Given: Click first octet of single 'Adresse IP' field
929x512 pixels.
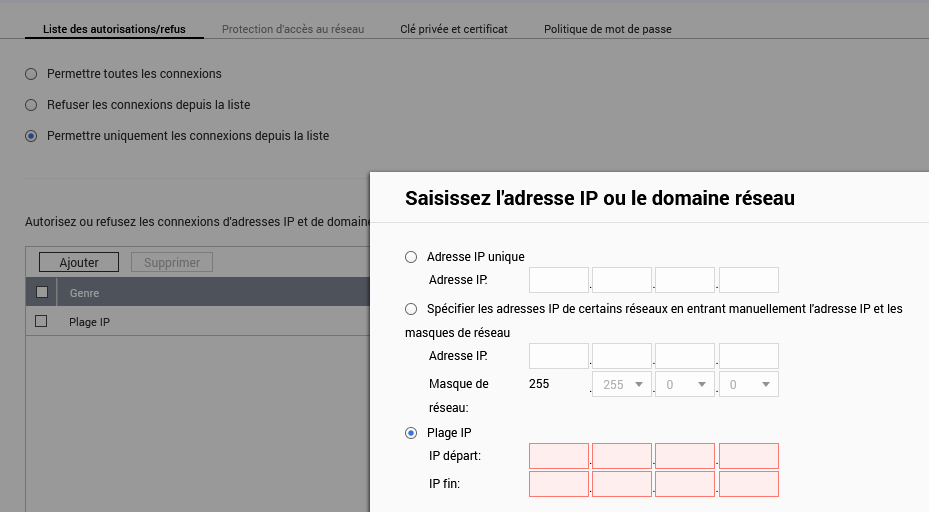Looking at the screenshot, I should 559,280.
